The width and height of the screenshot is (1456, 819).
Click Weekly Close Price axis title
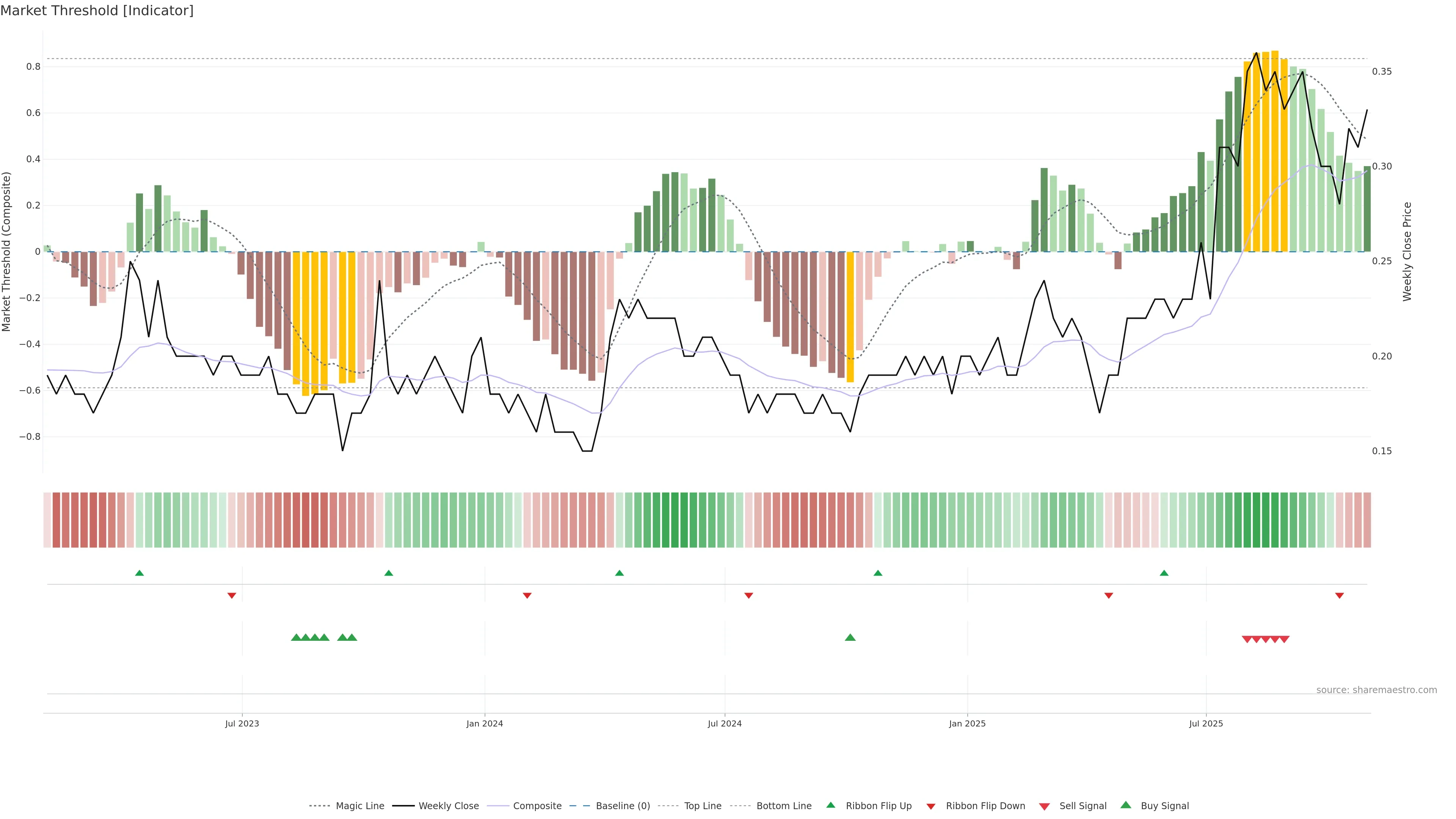point(1407,251)
